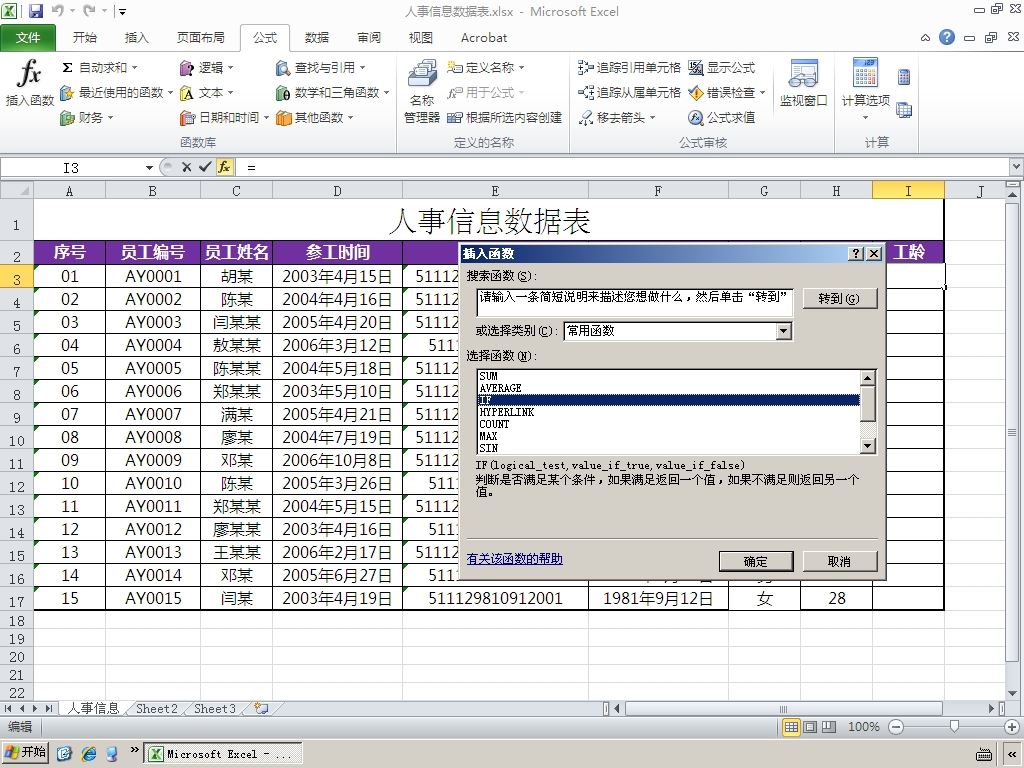Minimize the ribbon with the caret icon
The image size is (1024, 768).
click(925, 38)
